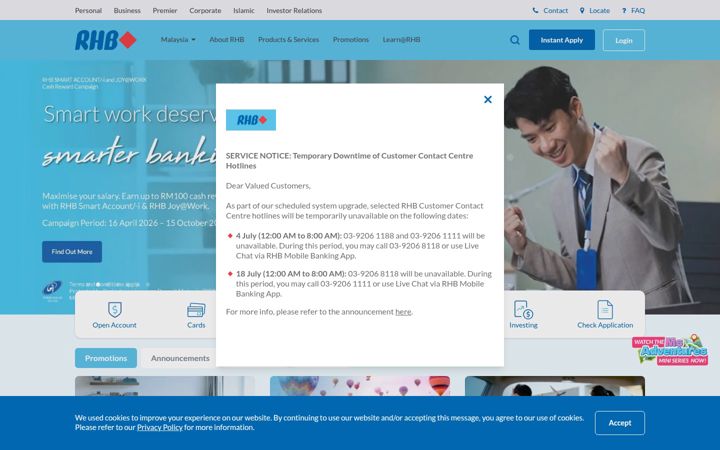
Task: Open Promotions menu in header
Action: pos(351,40)
